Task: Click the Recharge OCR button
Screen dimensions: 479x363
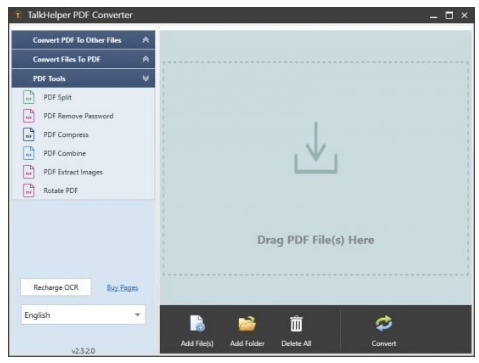Action: tap(56, 287)
